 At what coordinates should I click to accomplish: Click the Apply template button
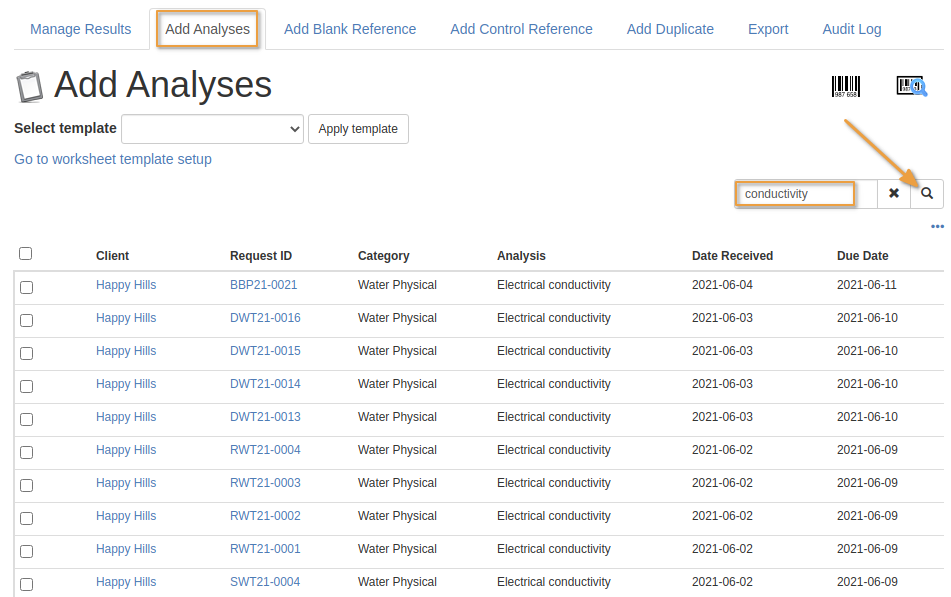tap(358, 128)
